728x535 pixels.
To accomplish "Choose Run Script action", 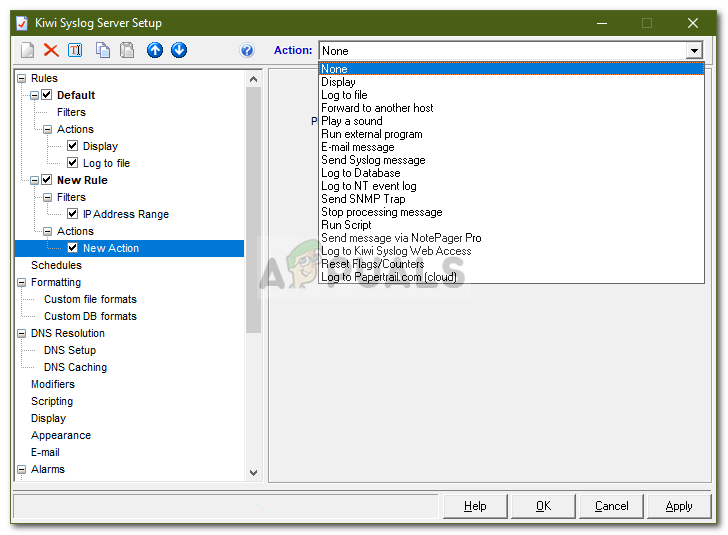I will [511, 225].
